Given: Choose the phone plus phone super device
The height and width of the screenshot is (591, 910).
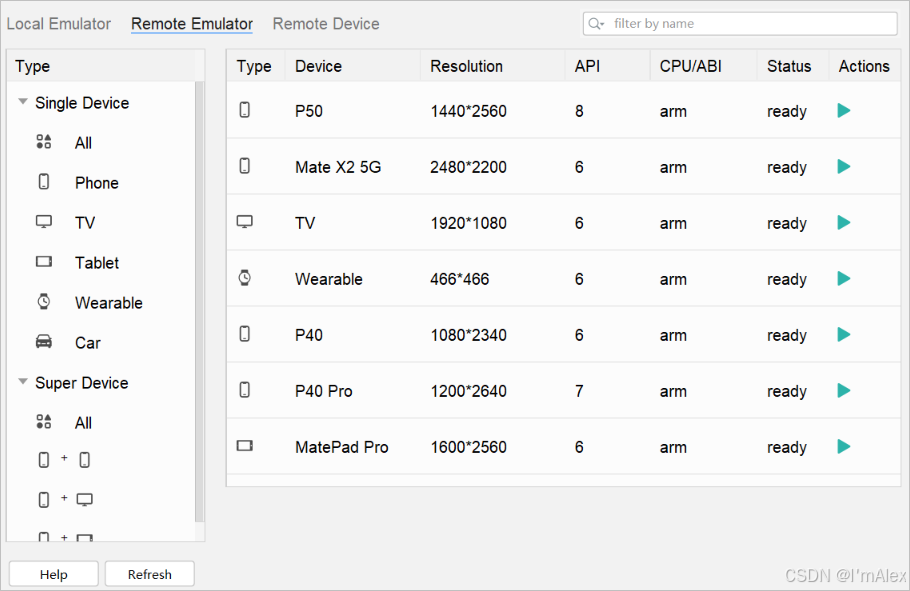Looking at the screenshot, I should click(64, 460).
